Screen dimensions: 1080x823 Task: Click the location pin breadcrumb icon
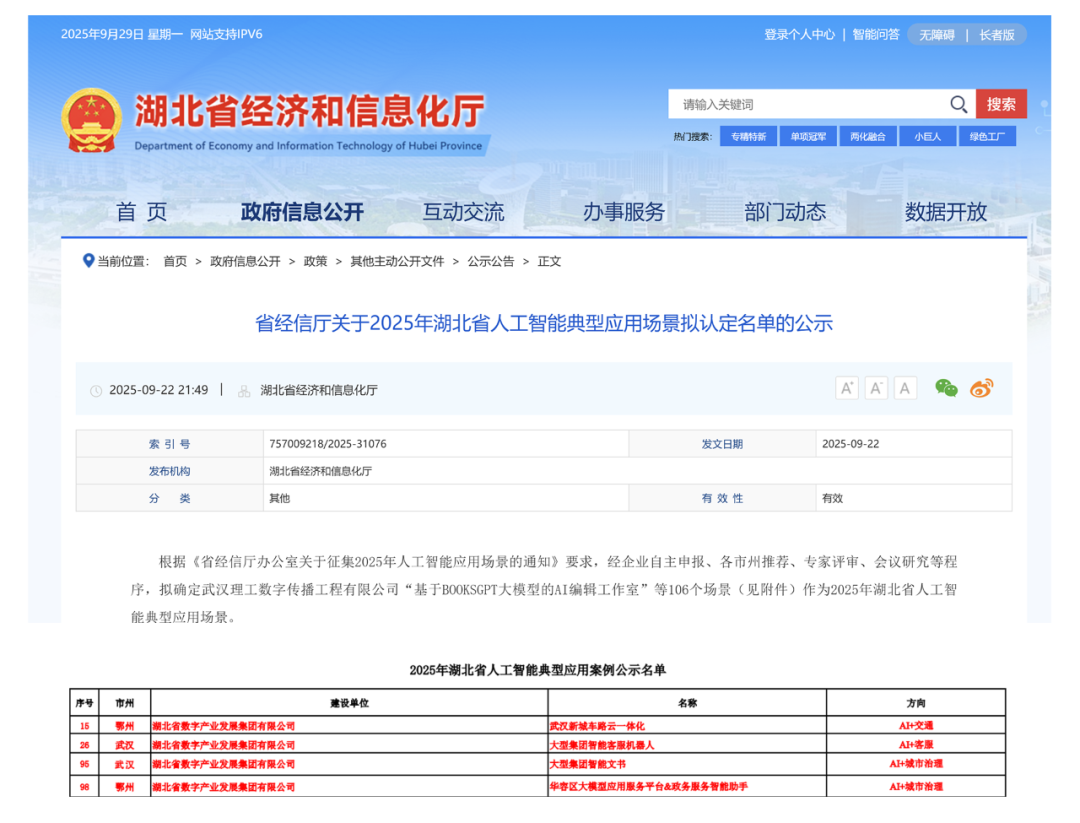click(x=88, y=261)
